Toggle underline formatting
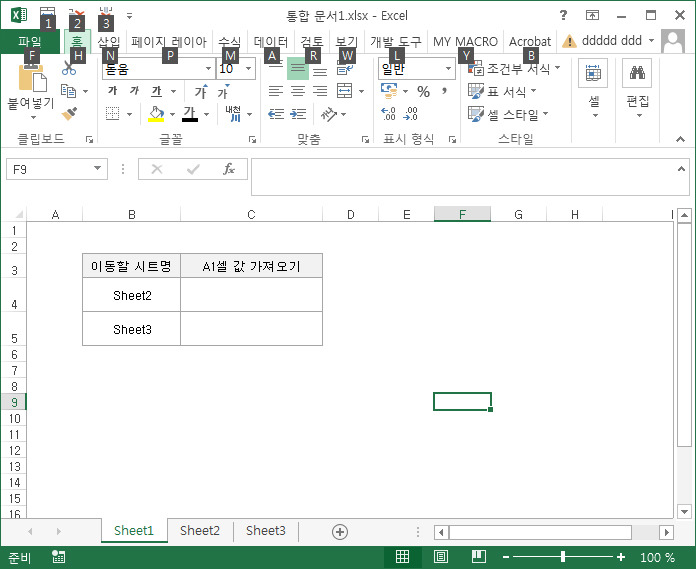 [x=156, y=91]
